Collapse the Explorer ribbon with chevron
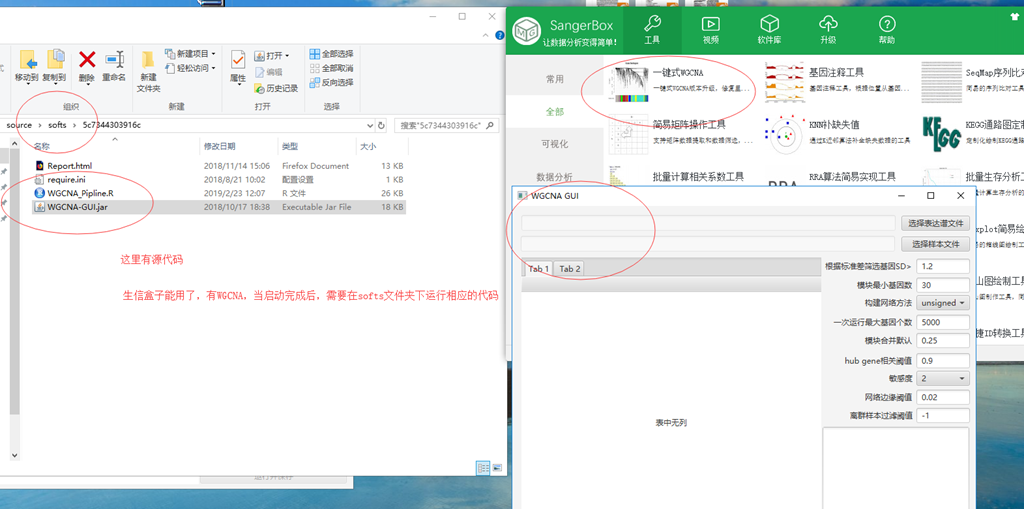 (x=484, y=35)
